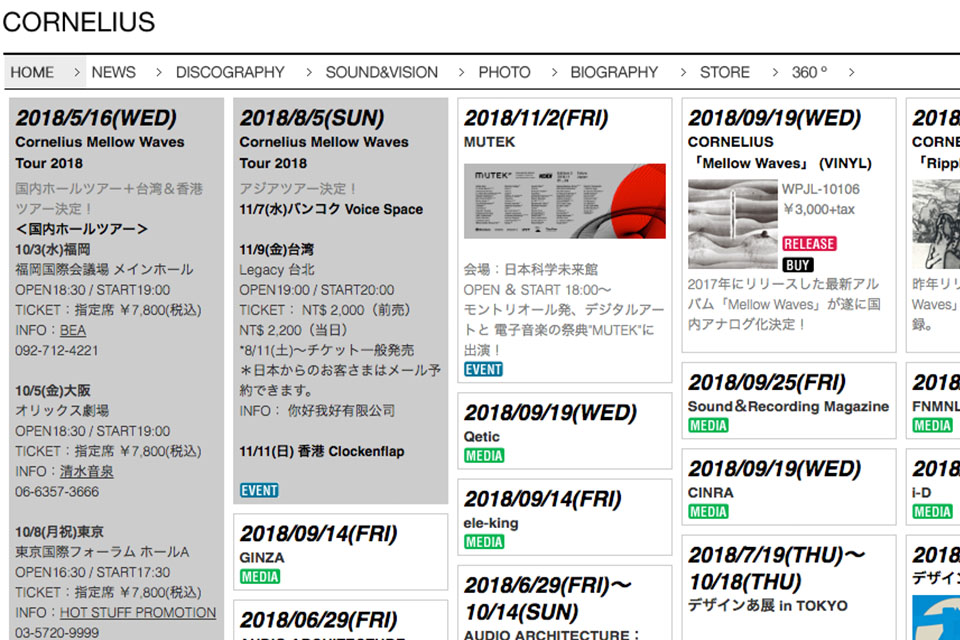Click the 2018/8/5(SUN) date heading
This screenshot has width=960, height=640.
point(312,118)
